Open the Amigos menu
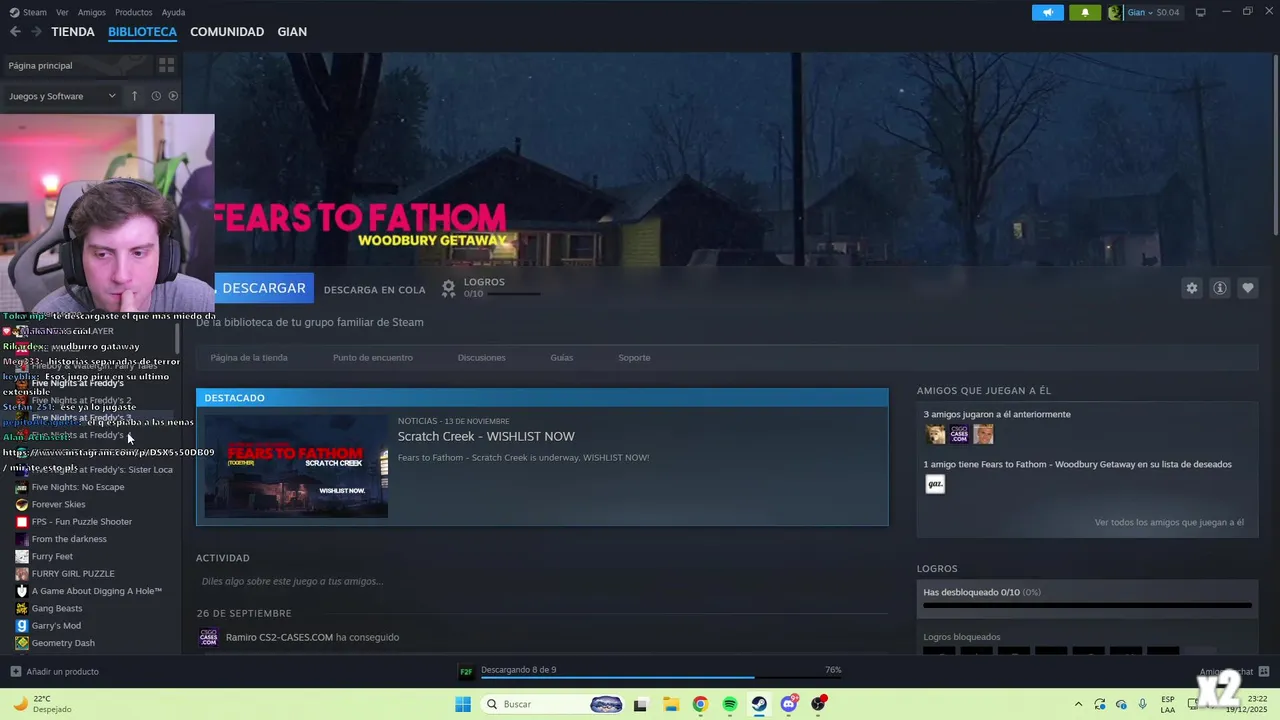1280x720 pixels. click(x=92, y=12)
